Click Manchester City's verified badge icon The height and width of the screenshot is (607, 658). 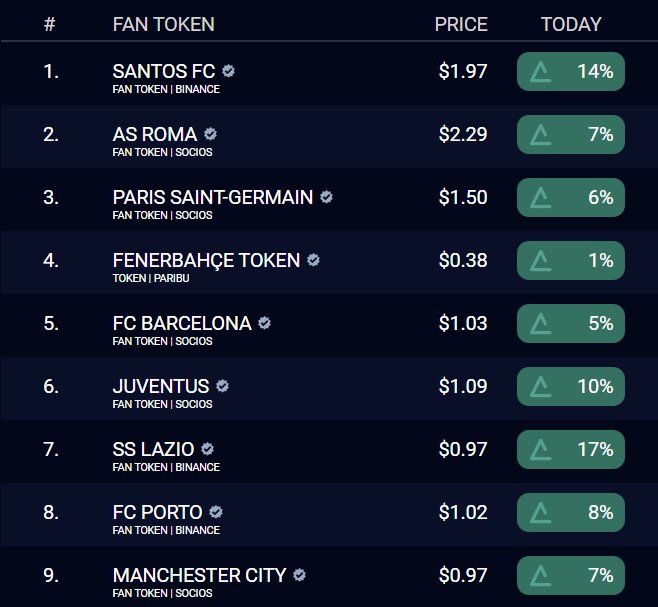pyautogui.click(x=300, y=575)
